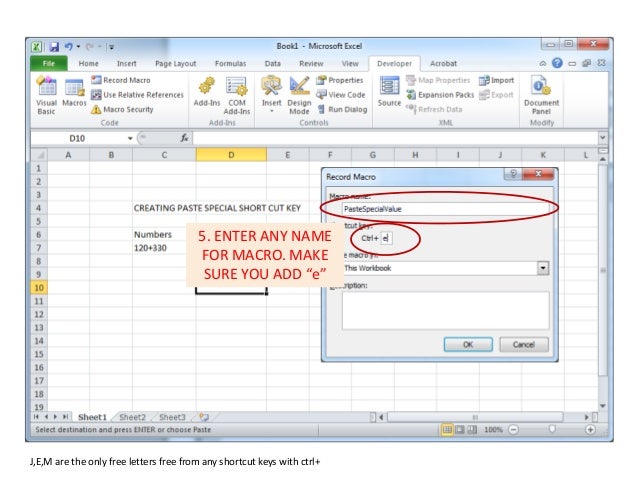Open the File tab
Screen dimensions: 638x479
click(49, 63)
